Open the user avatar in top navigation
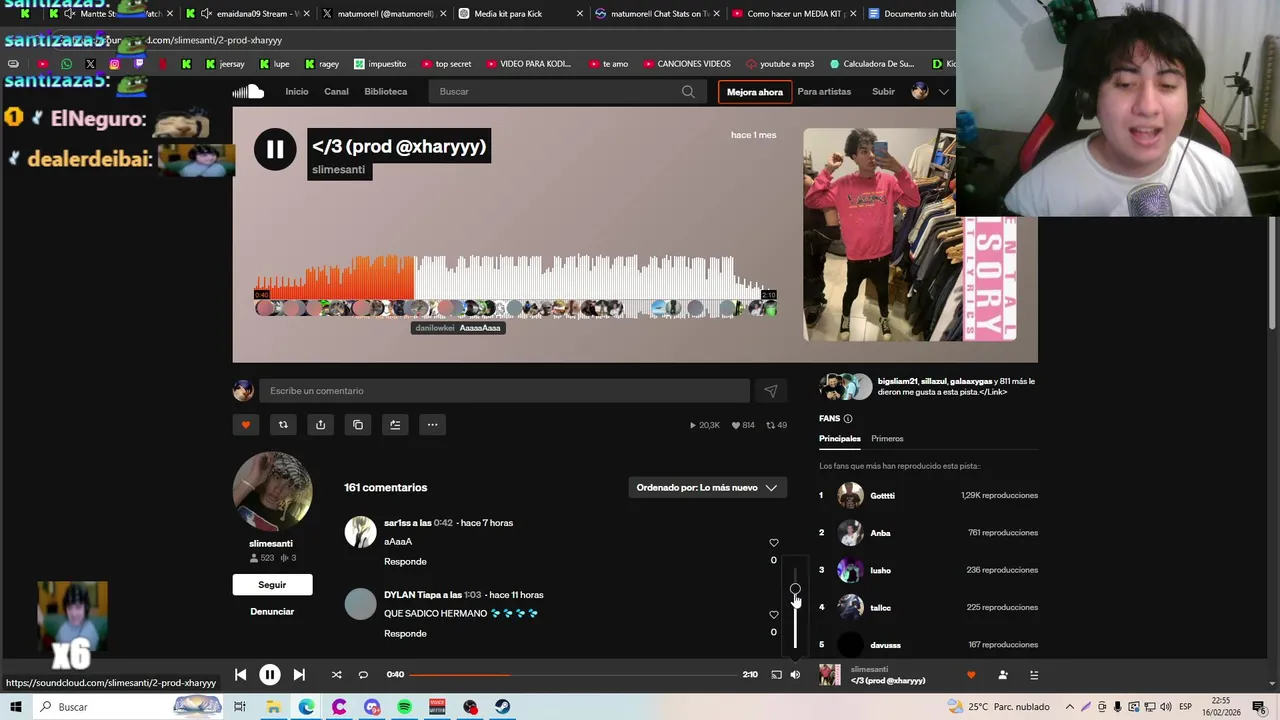 pyautogui.click(x=920, y=91)
